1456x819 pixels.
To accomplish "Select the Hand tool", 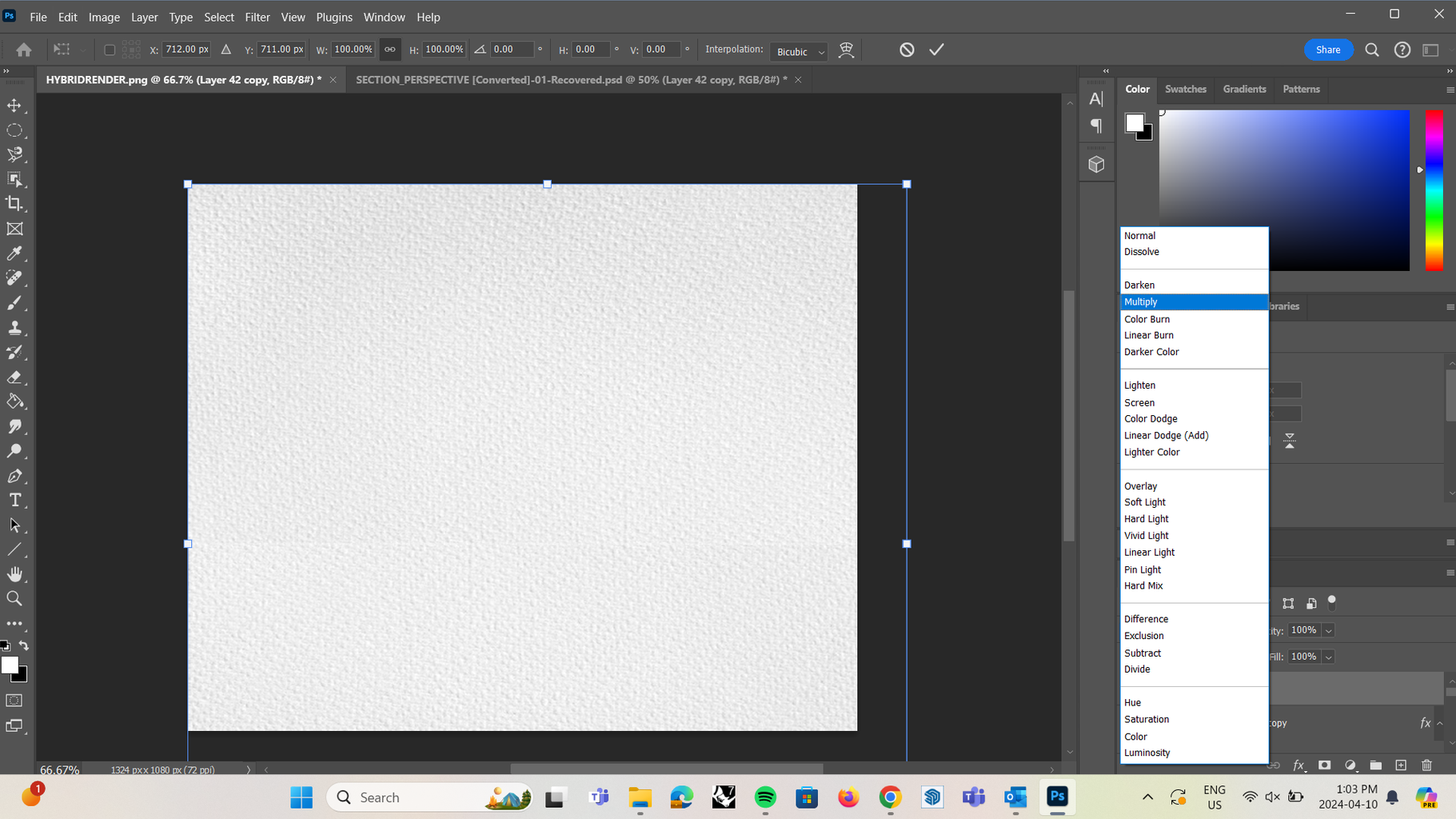I will 15,573.
